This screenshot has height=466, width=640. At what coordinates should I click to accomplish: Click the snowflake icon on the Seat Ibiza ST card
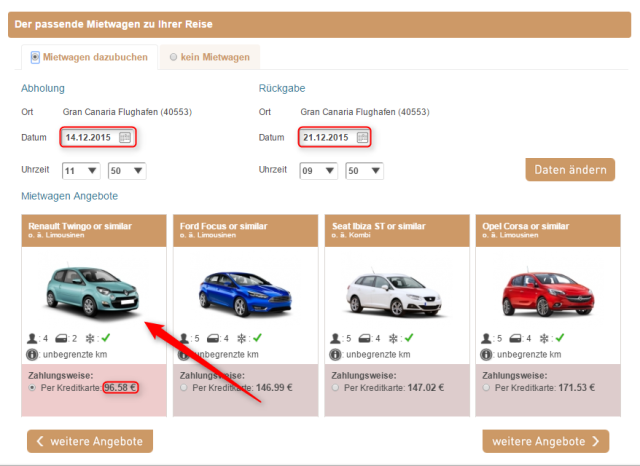click(x=393, y=338)
